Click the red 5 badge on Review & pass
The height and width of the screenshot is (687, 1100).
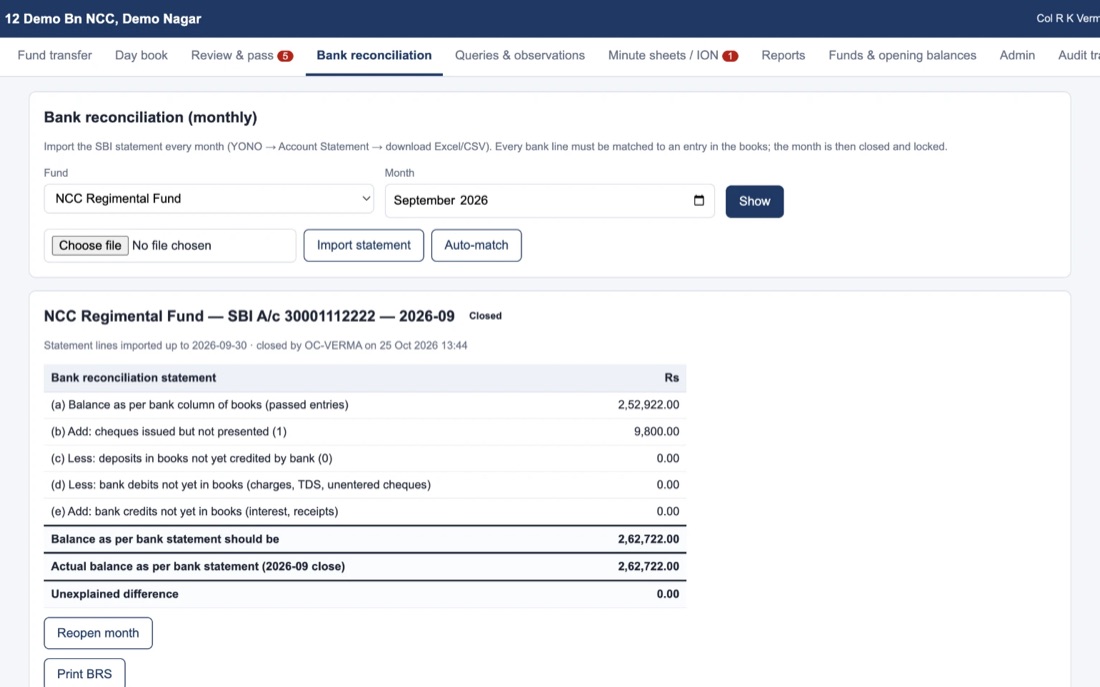pyautogui.click(x=285, y=56)
